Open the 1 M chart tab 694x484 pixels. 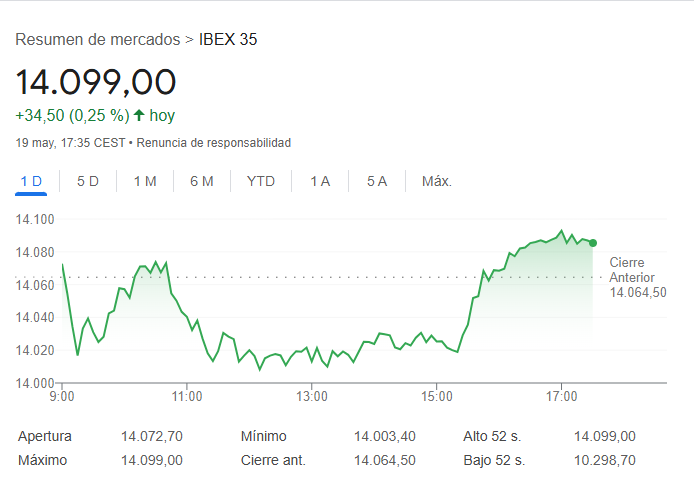pos(145,181)
